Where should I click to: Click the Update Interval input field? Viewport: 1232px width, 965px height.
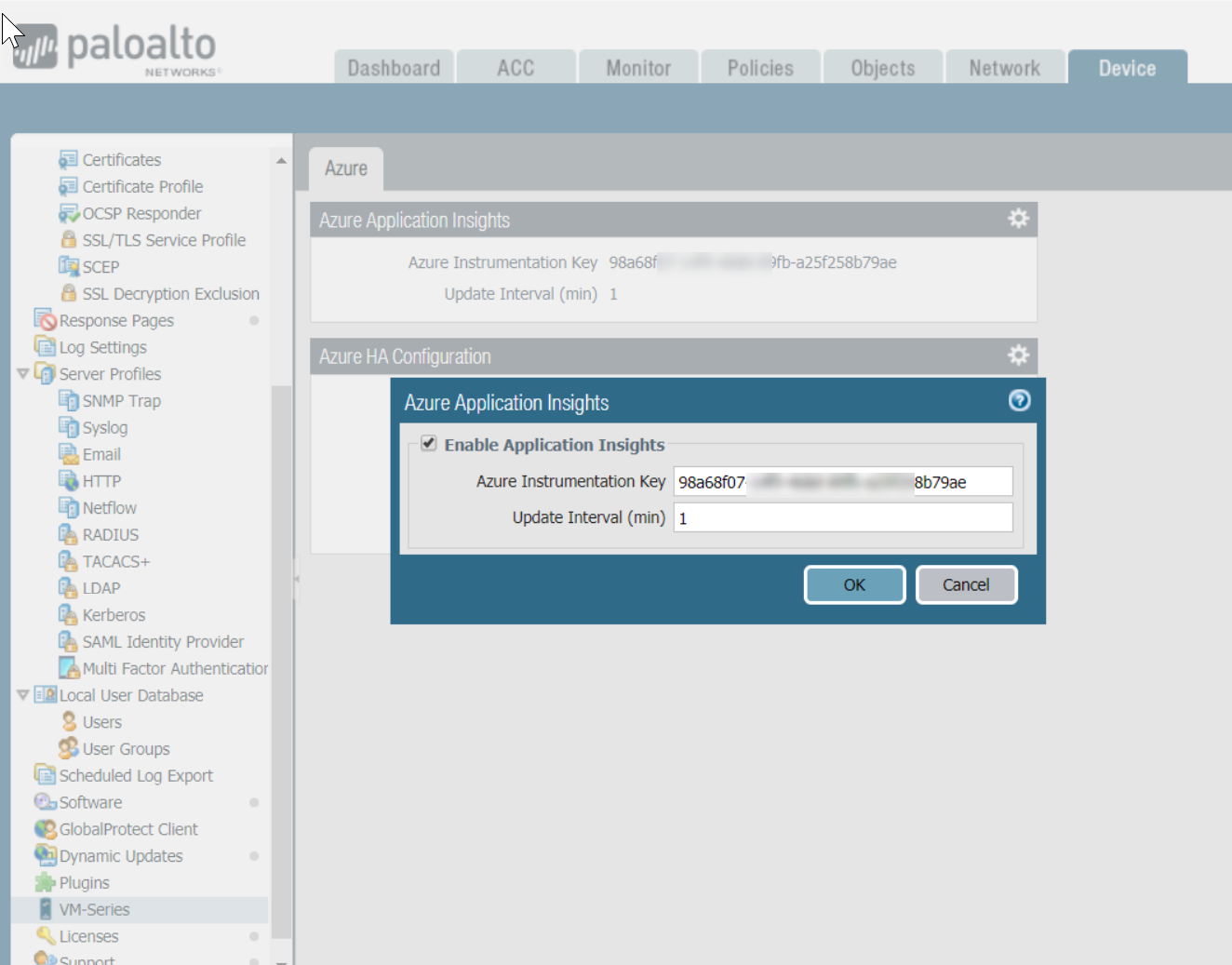tap(842, 517)
